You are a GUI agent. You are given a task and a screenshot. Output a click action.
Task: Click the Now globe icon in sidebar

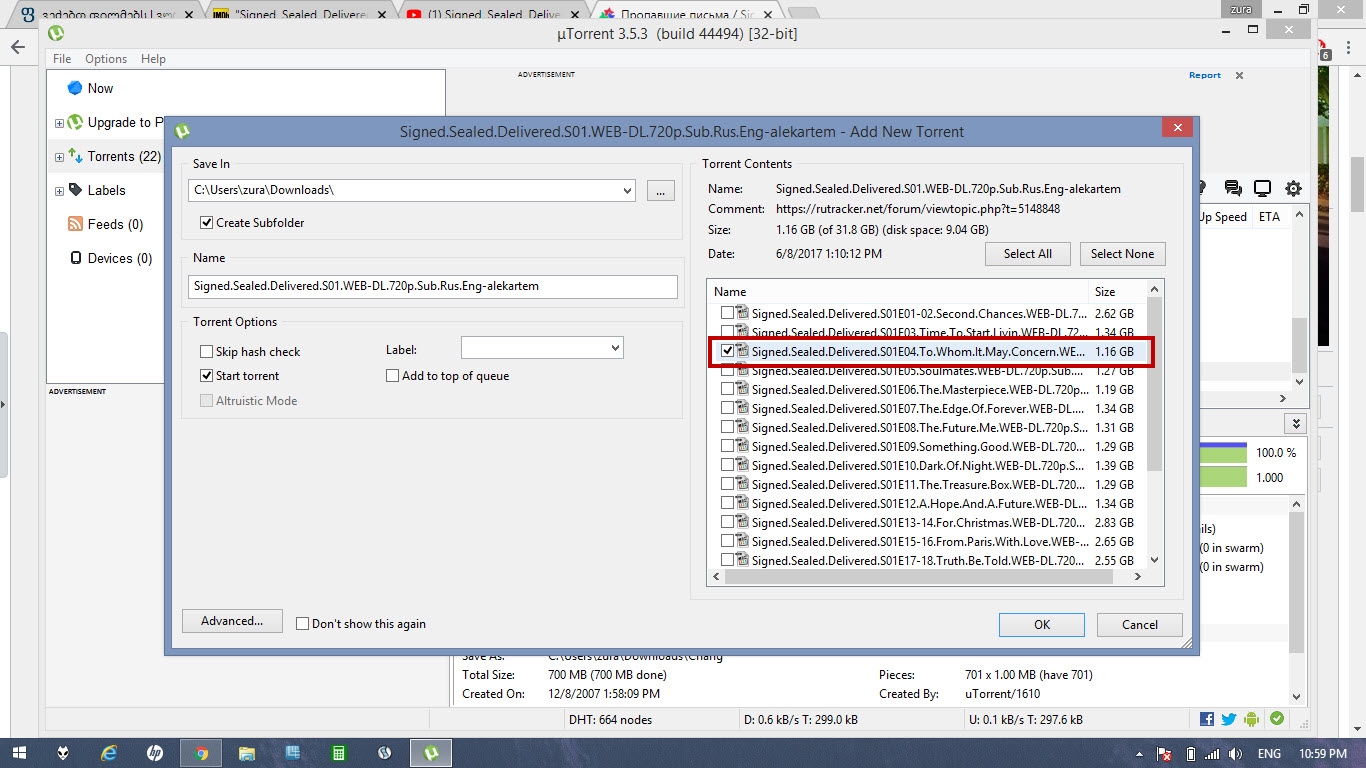75,88
